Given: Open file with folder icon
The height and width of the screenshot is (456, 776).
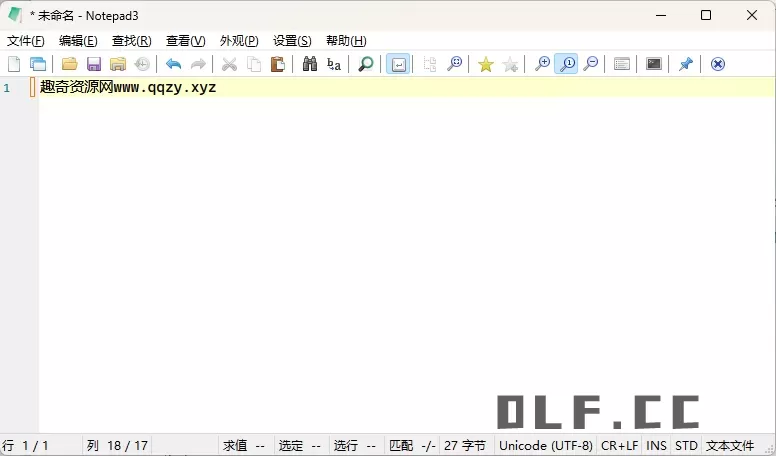Looking at the screenshot, I should [x=69, y=64].
